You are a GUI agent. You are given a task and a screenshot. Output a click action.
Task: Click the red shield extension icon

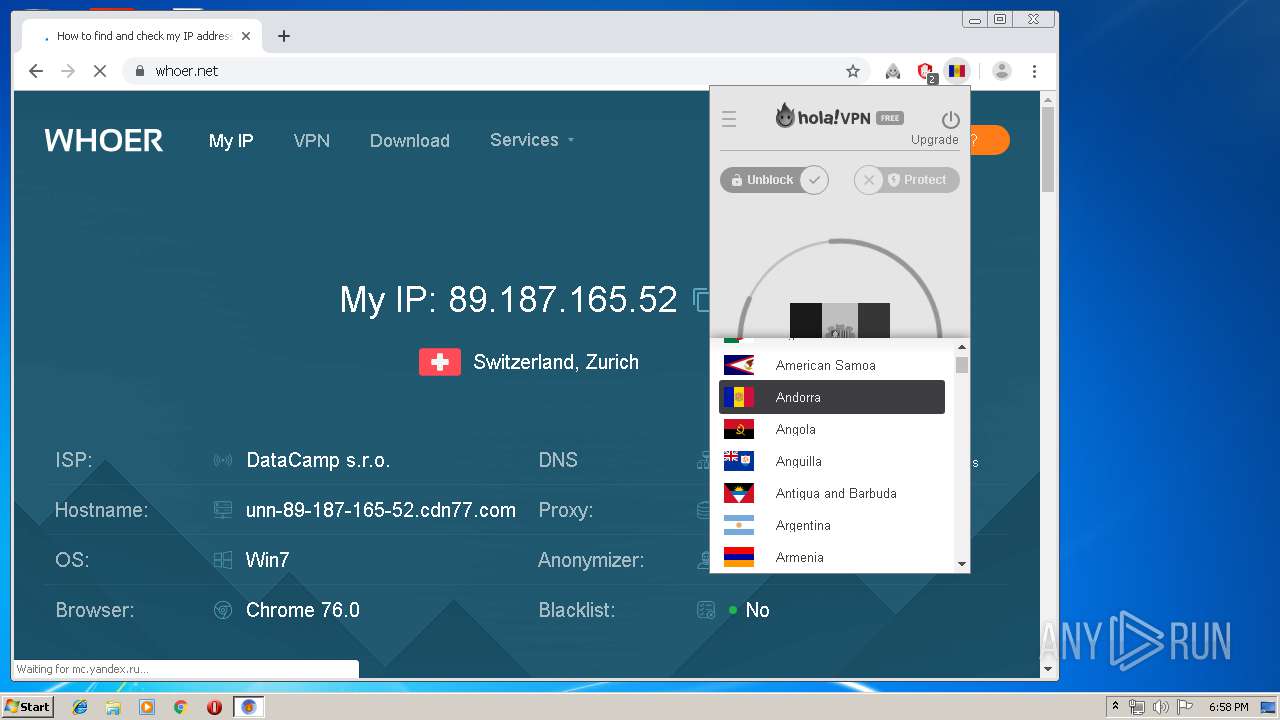pos(925,71)
